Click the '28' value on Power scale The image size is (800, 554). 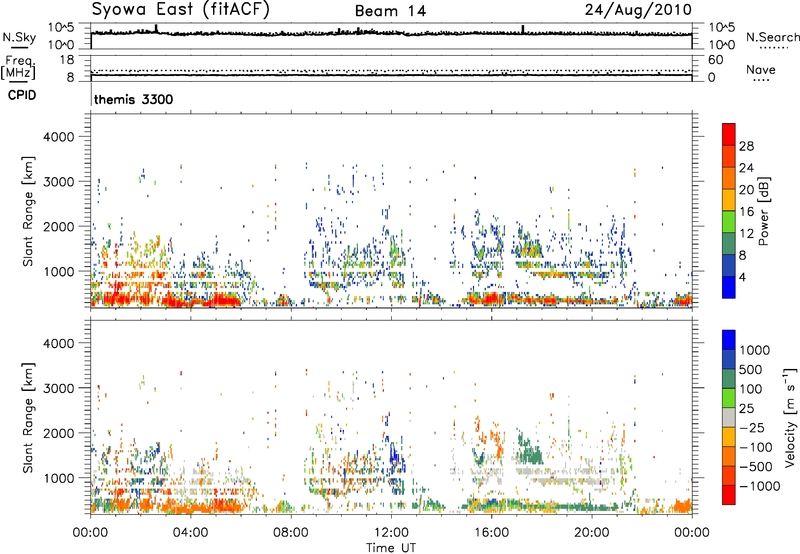(x=746, y=146)
